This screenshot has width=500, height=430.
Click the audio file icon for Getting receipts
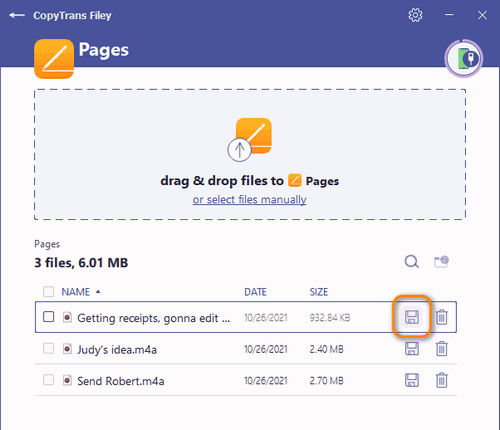67,317
